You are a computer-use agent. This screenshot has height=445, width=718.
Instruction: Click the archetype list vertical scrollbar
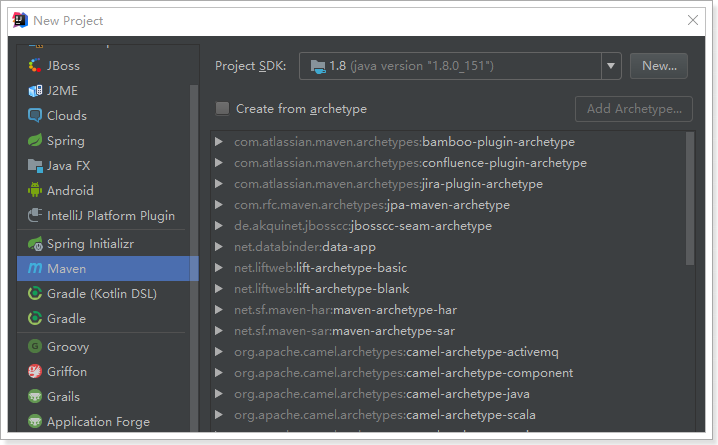[689, 200]
